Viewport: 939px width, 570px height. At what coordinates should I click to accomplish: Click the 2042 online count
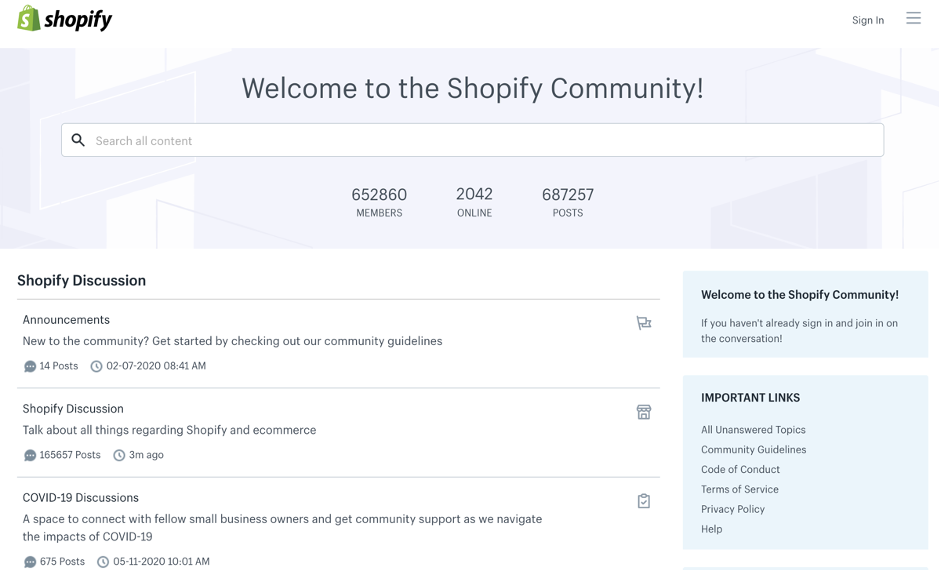coord(474,194)
